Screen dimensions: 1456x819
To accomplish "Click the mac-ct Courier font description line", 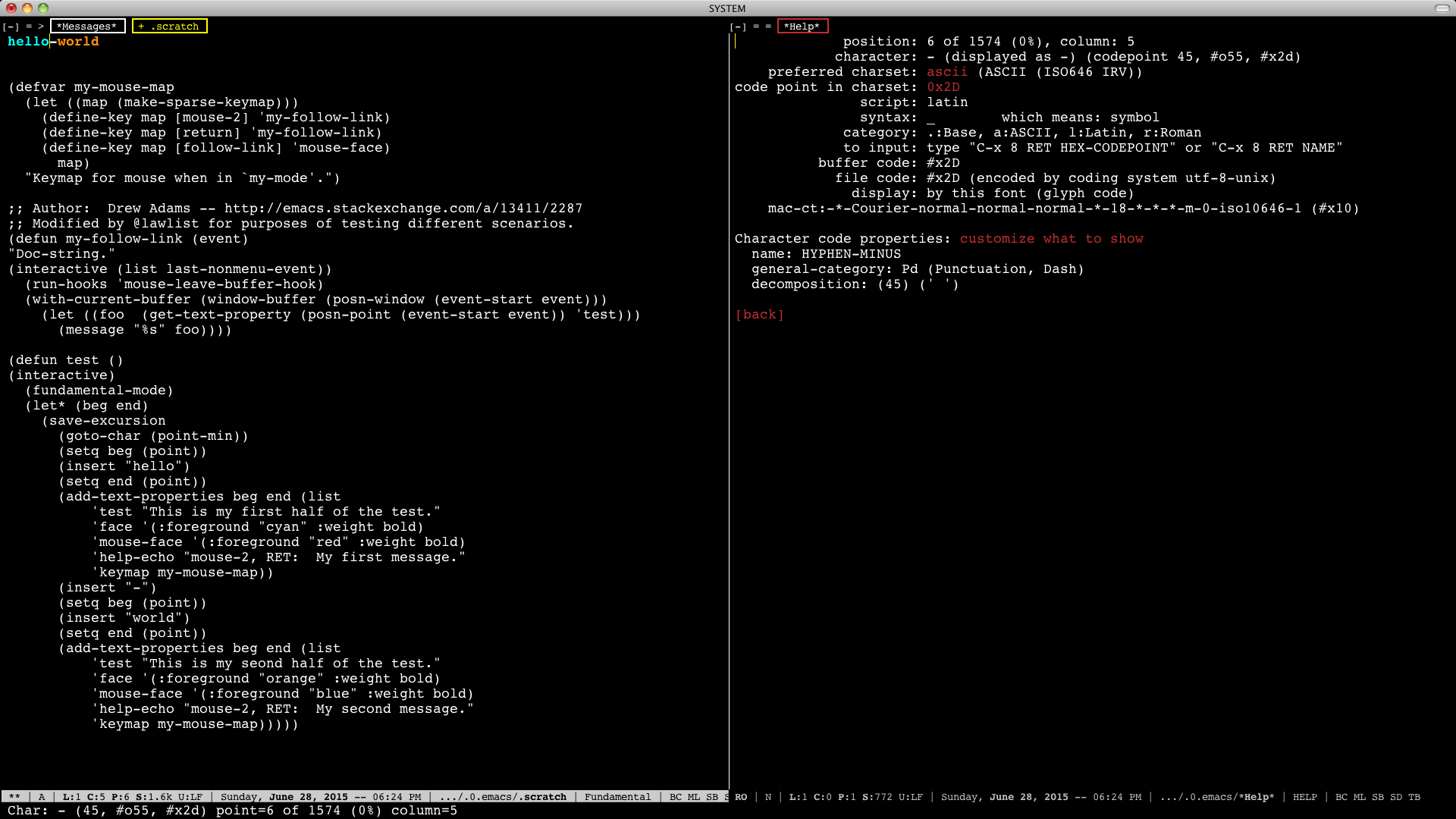I will (x=1063, y=209).
